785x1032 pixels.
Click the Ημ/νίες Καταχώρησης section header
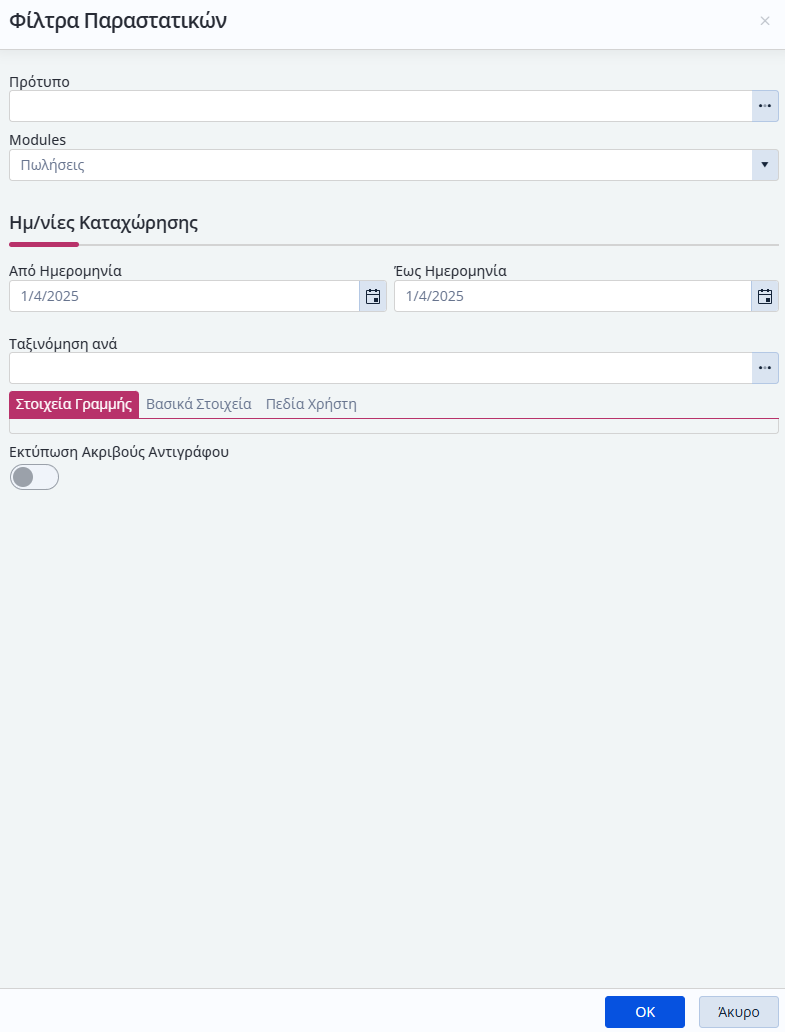pyautogui.click(x=103, y=222)
